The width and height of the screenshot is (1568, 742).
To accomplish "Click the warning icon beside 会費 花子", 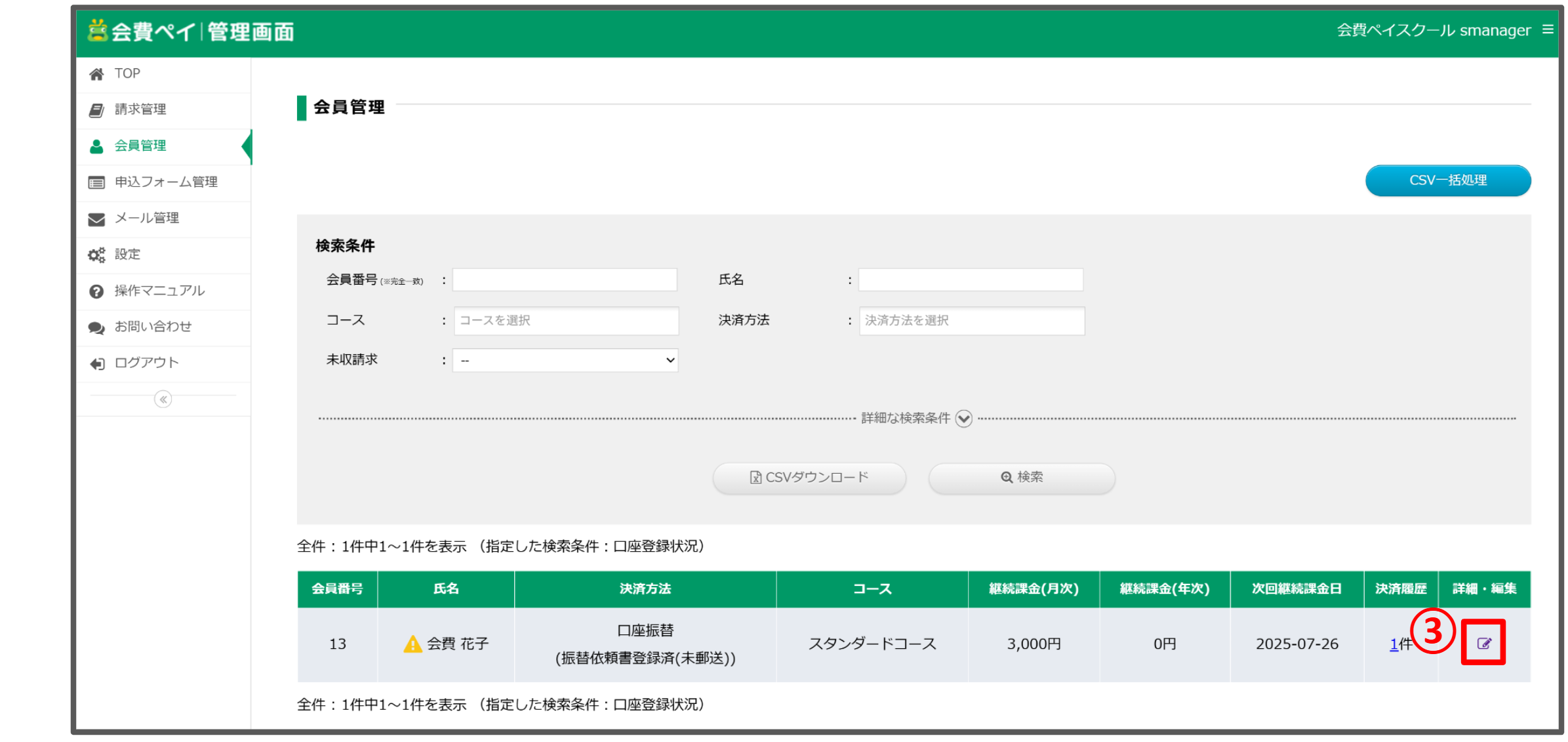I will (412, 644).
